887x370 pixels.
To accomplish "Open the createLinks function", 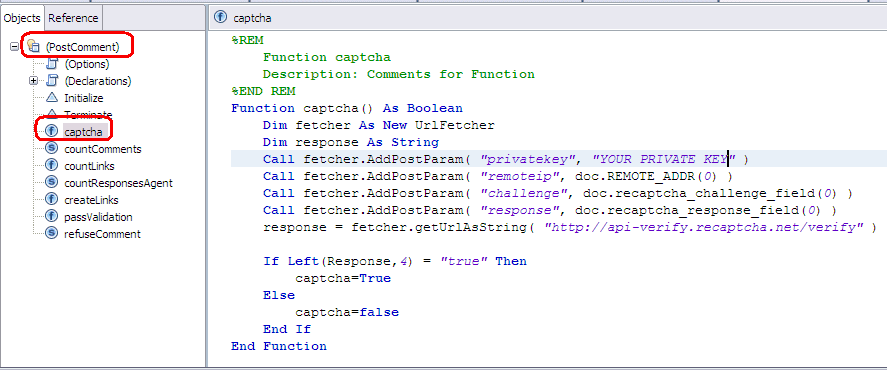I will pos(91,200).
